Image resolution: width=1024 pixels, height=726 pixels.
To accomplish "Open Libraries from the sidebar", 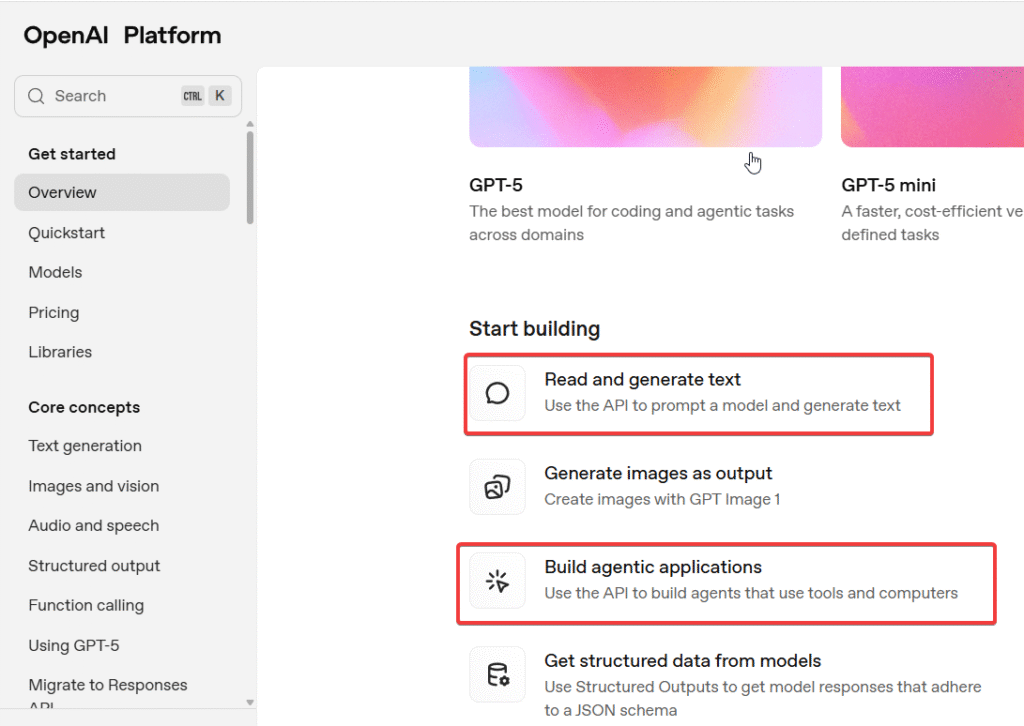I will [x=60, y=352].
